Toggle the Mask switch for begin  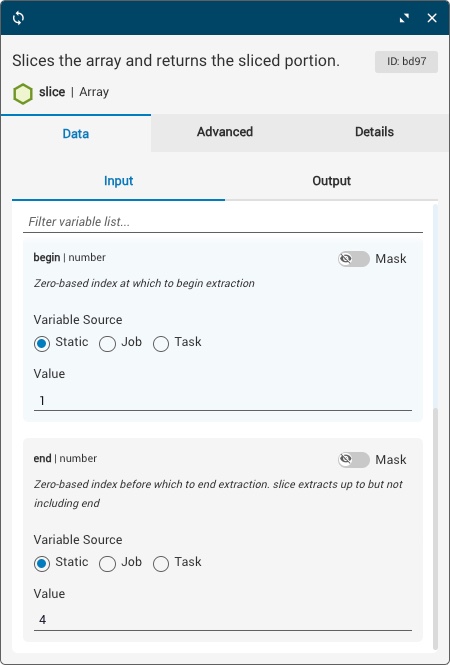tap(354, 259)
